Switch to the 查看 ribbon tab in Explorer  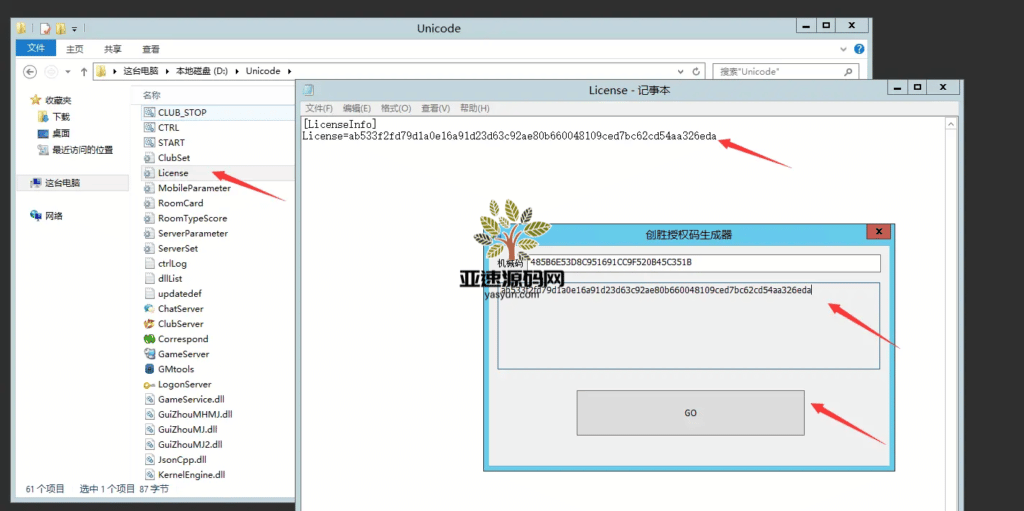click(151, 48)
